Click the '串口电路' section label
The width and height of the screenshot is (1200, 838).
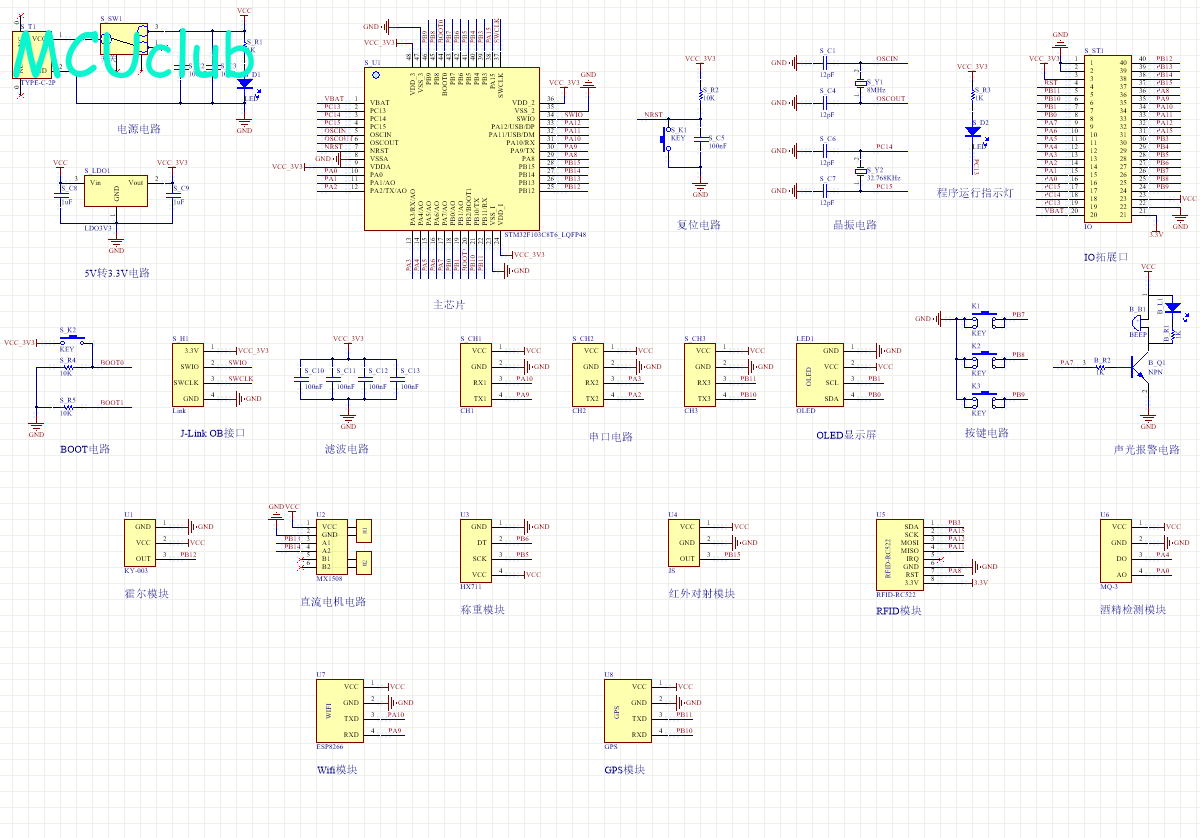(x=611, y=437)
